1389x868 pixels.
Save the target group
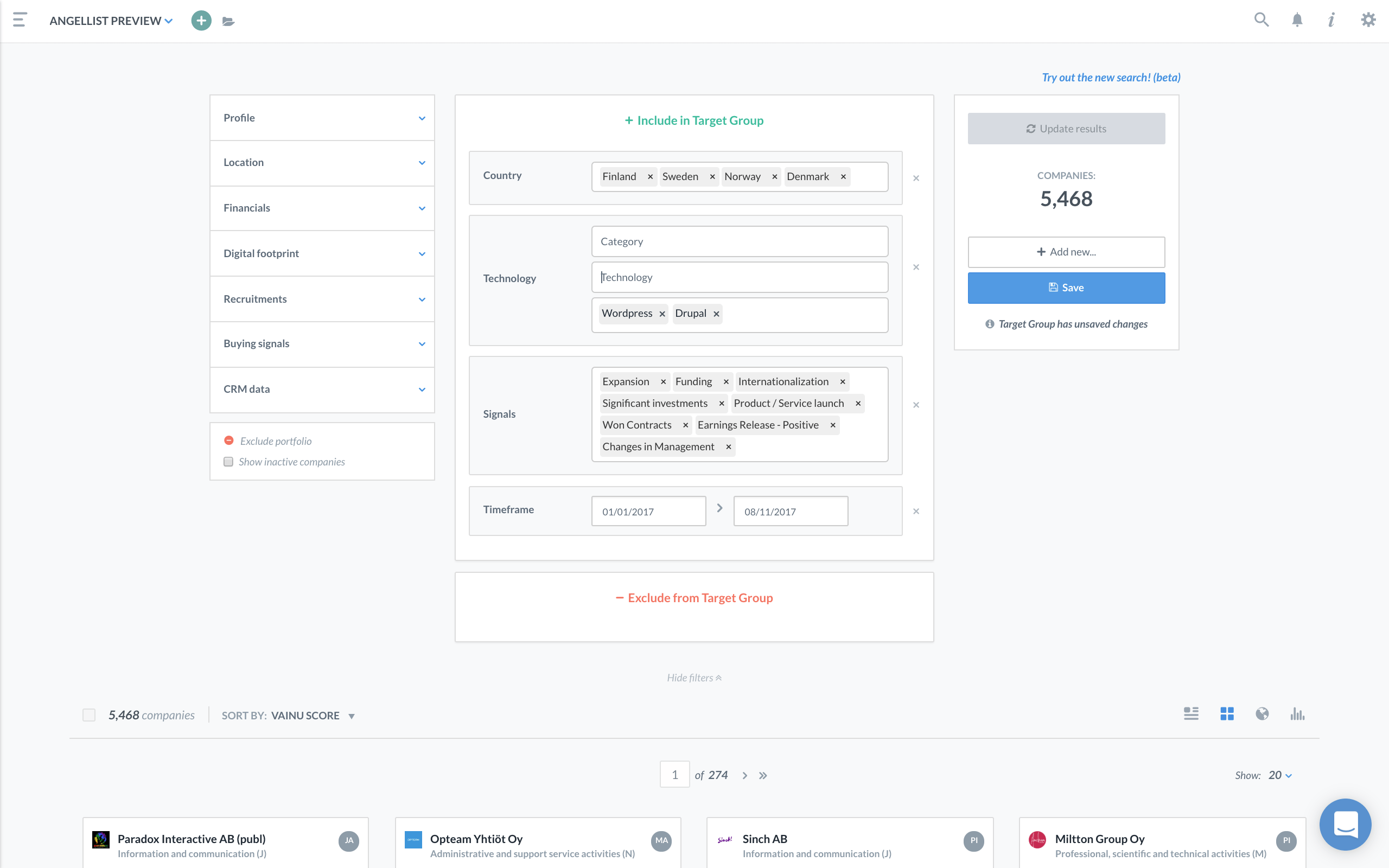pyautogui.click(x=1066, y=288)
